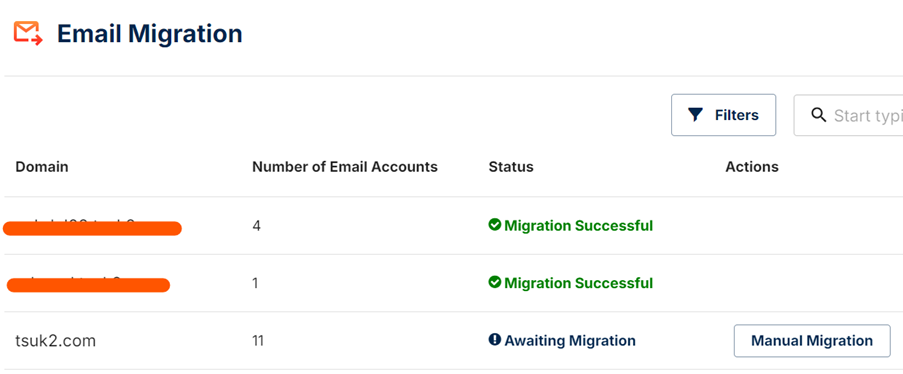
Task: Start Manual Migration for tsuk2.com
Action: click(812, 341)
